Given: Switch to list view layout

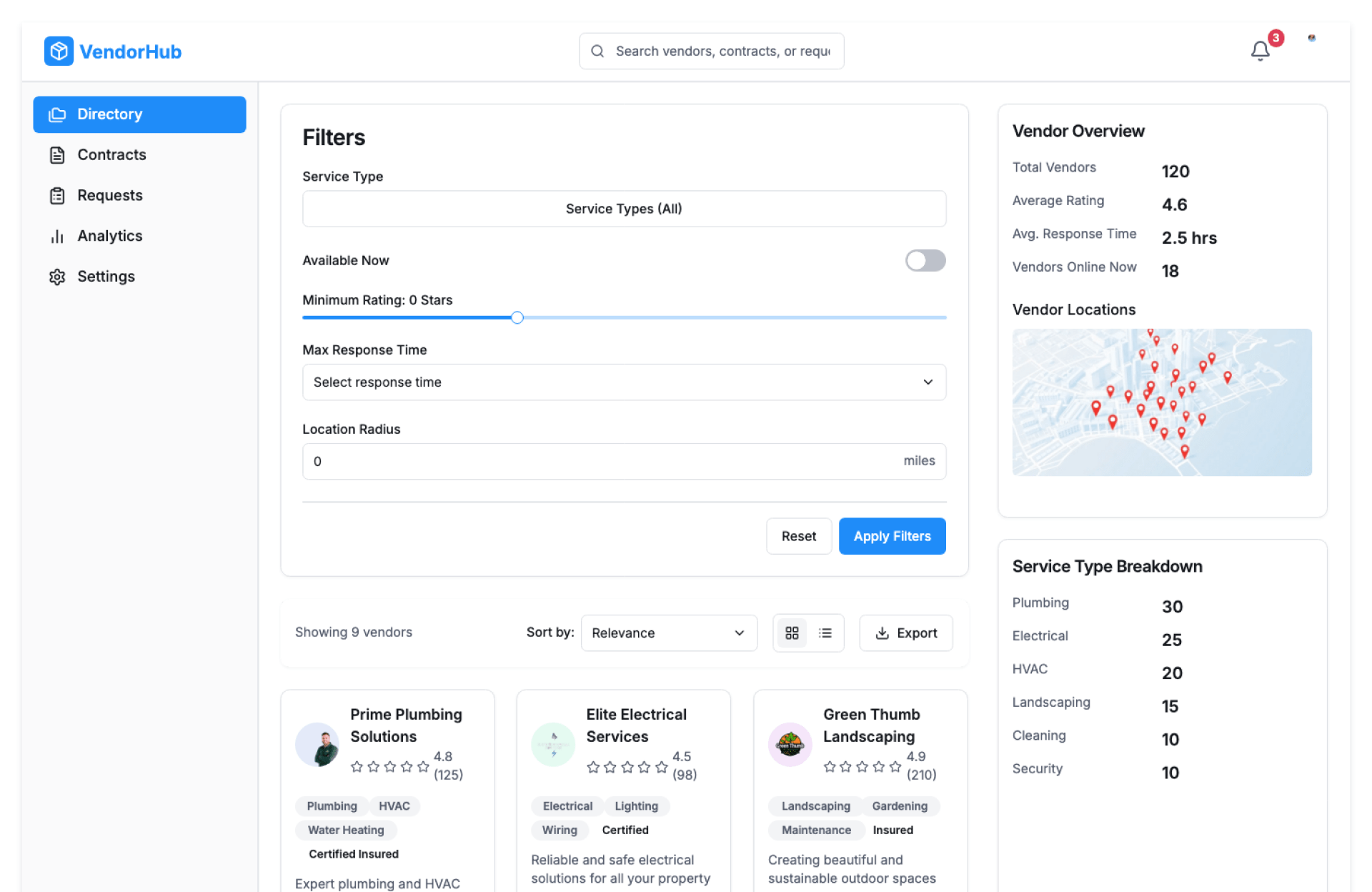Looking at the screenshot, I should coord(825,633).
